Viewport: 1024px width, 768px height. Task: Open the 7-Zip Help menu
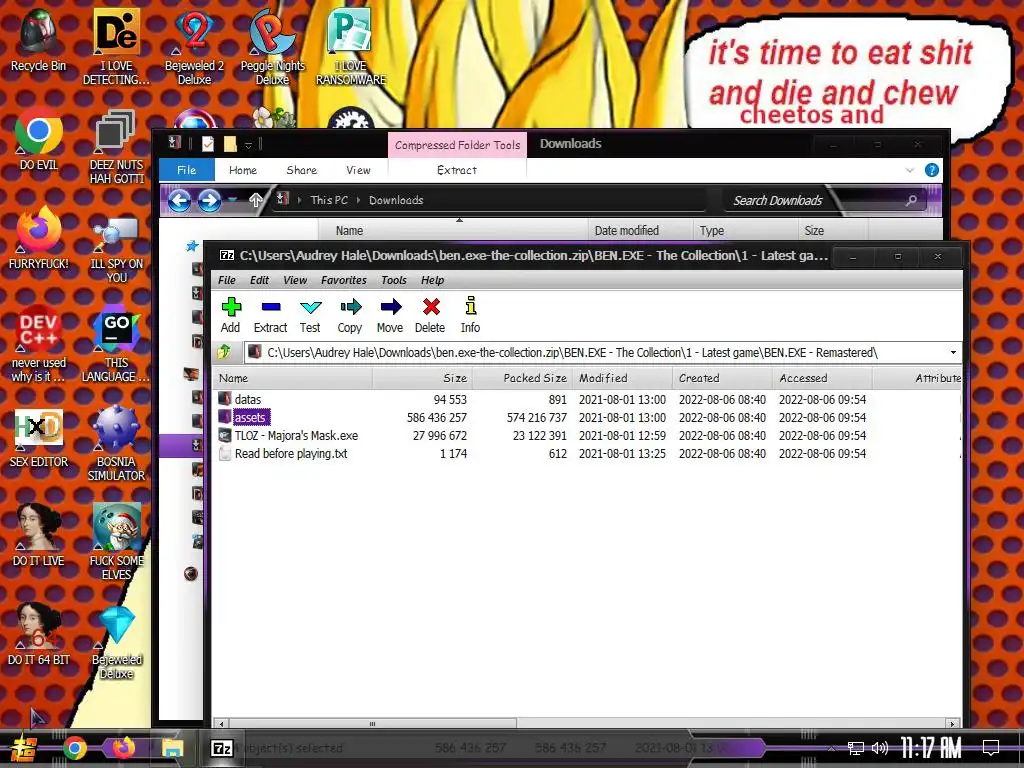432,280
